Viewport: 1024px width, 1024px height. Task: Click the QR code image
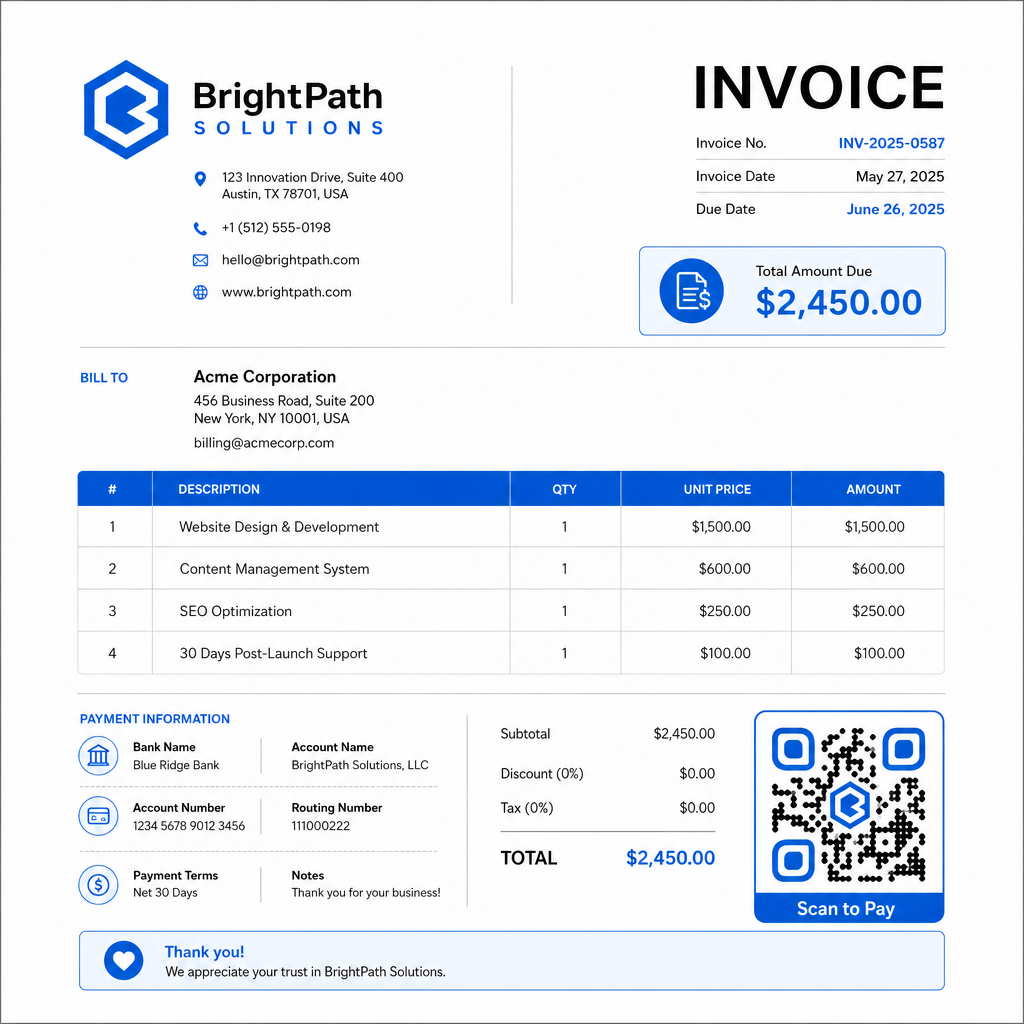[849, 804]
